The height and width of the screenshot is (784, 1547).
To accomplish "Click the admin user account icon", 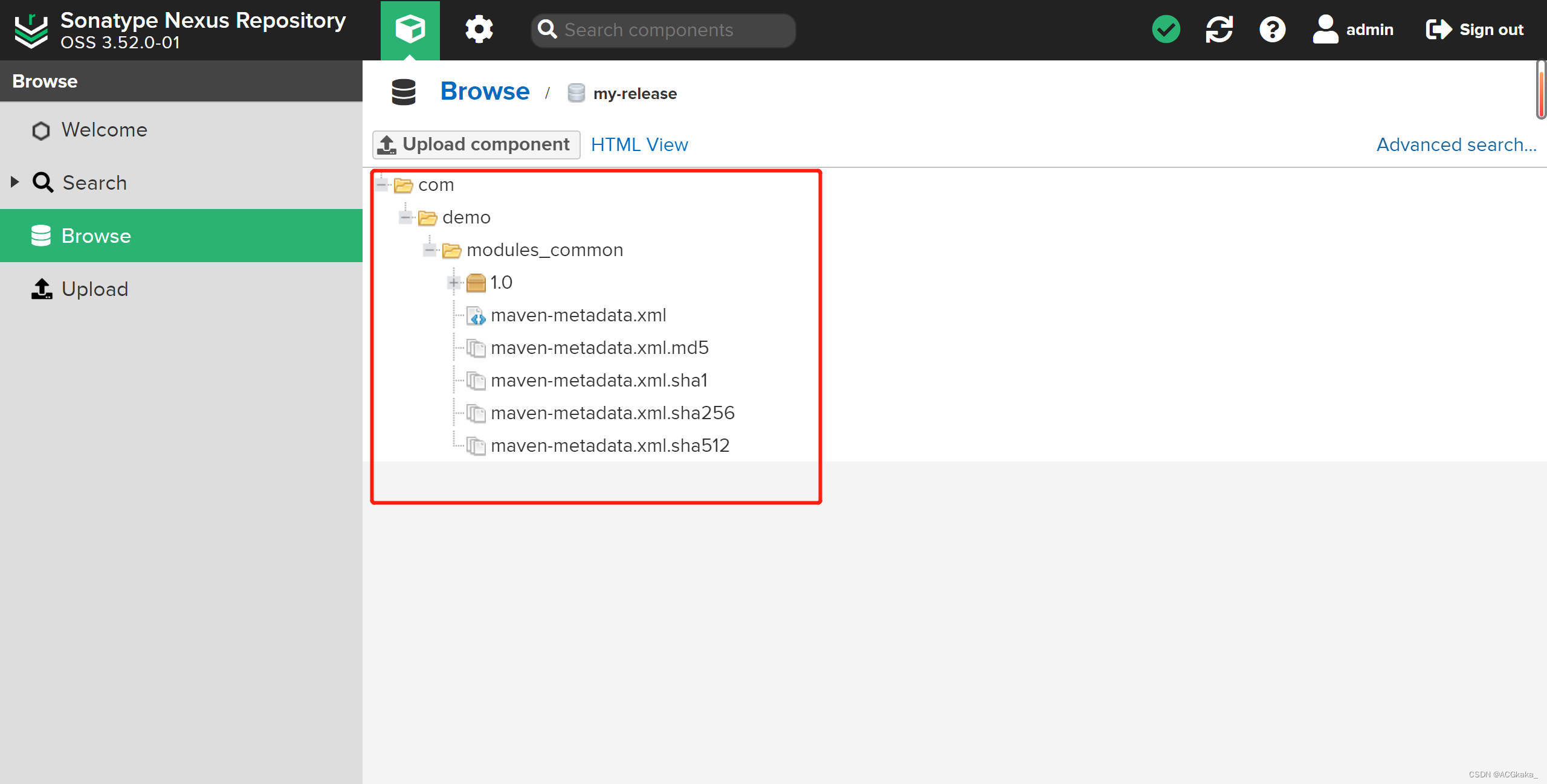I will tap(1325, 29).
